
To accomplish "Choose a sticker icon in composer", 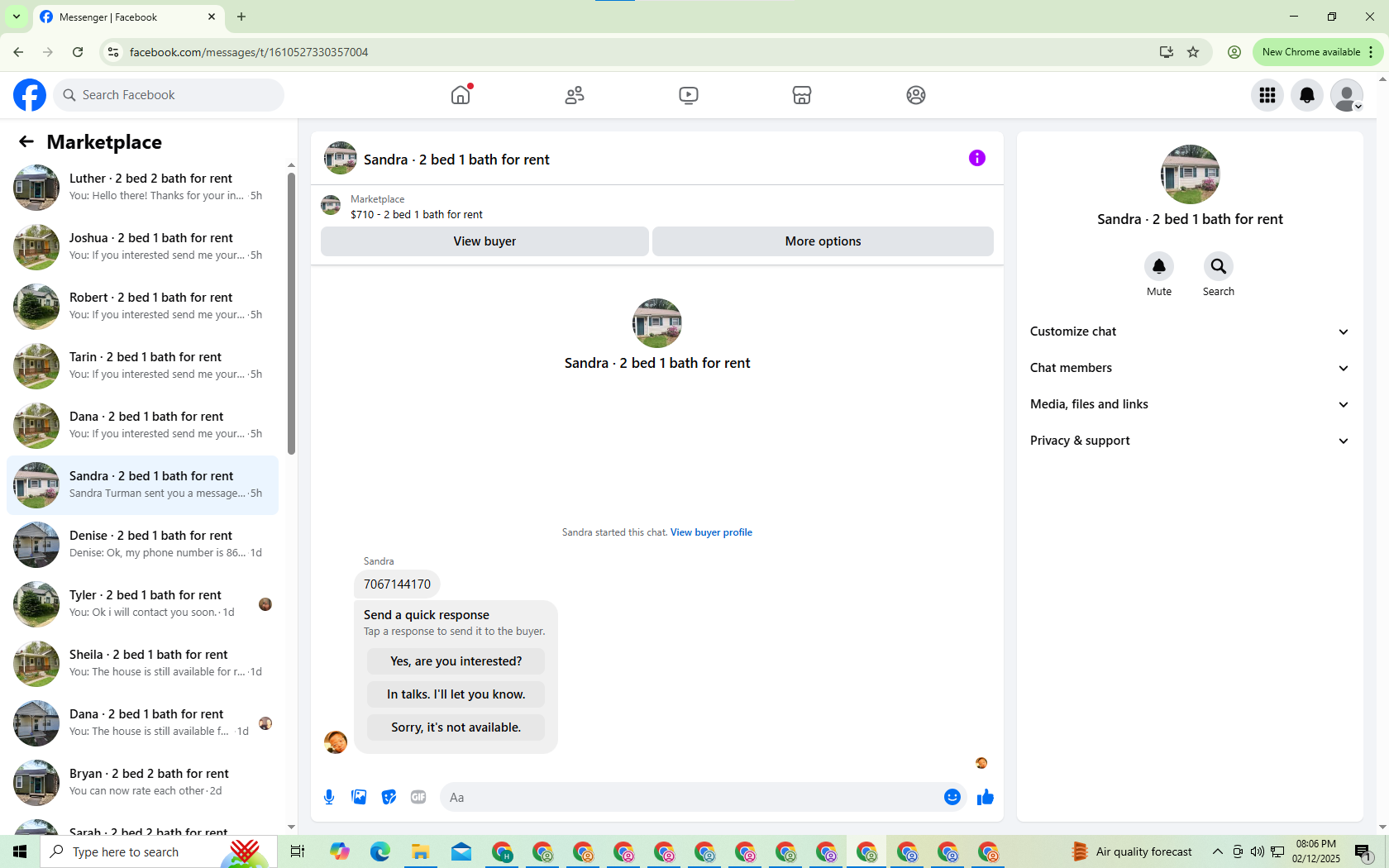I will pyautogui.click(x=389, y=797).
